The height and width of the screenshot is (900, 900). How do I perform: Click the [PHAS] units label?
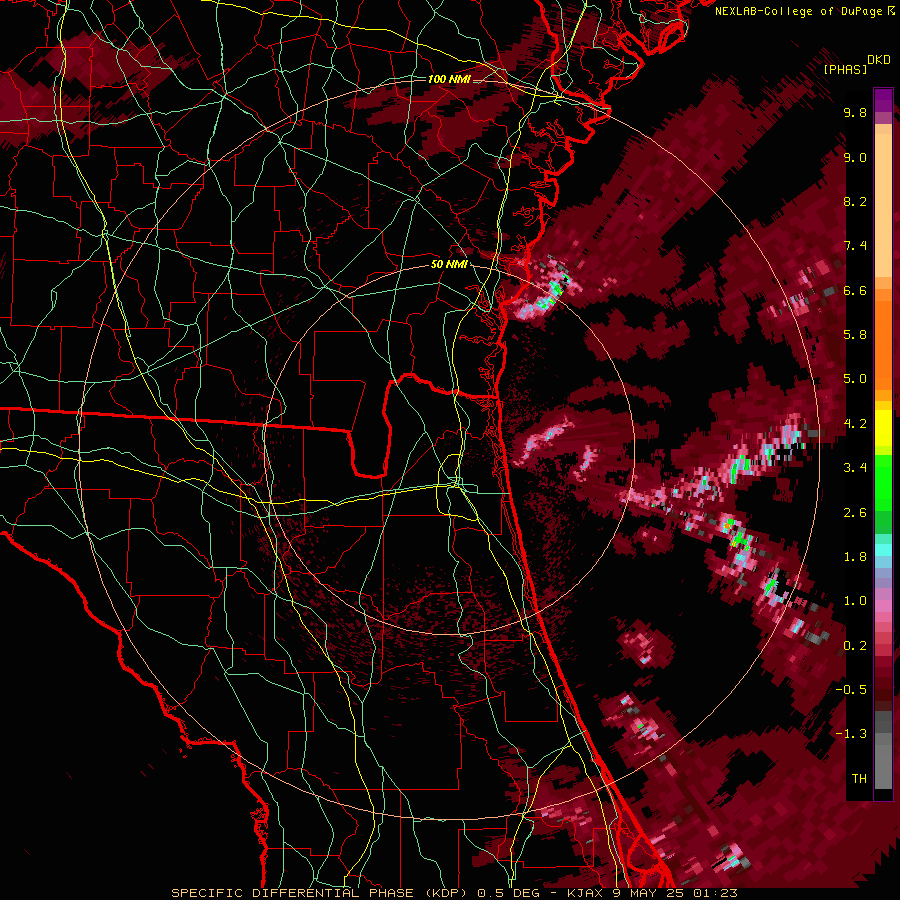(x=845, y=69)
